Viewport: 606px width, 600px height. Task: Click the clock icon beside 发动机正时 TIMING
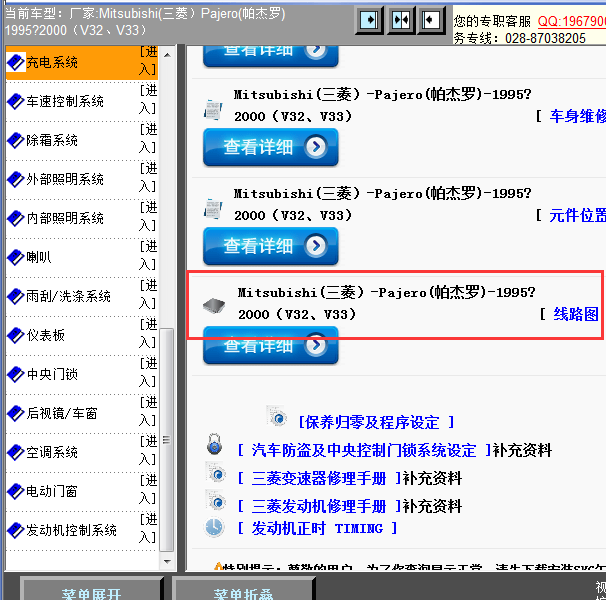(214, 527)
